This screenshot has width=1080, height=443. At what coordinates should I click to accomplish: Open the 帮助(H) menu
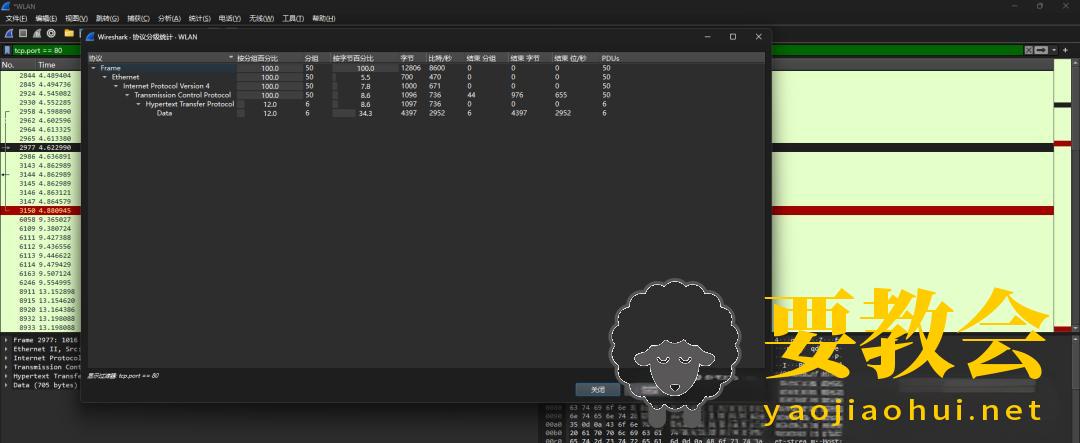pyautogui.click(x=324, y=19)
